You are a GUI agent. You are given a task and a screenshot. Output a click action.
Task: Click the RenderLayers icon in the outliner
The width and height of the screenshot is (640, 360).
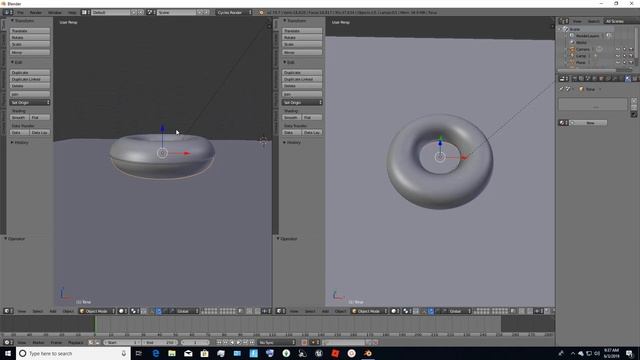point(572,36)
